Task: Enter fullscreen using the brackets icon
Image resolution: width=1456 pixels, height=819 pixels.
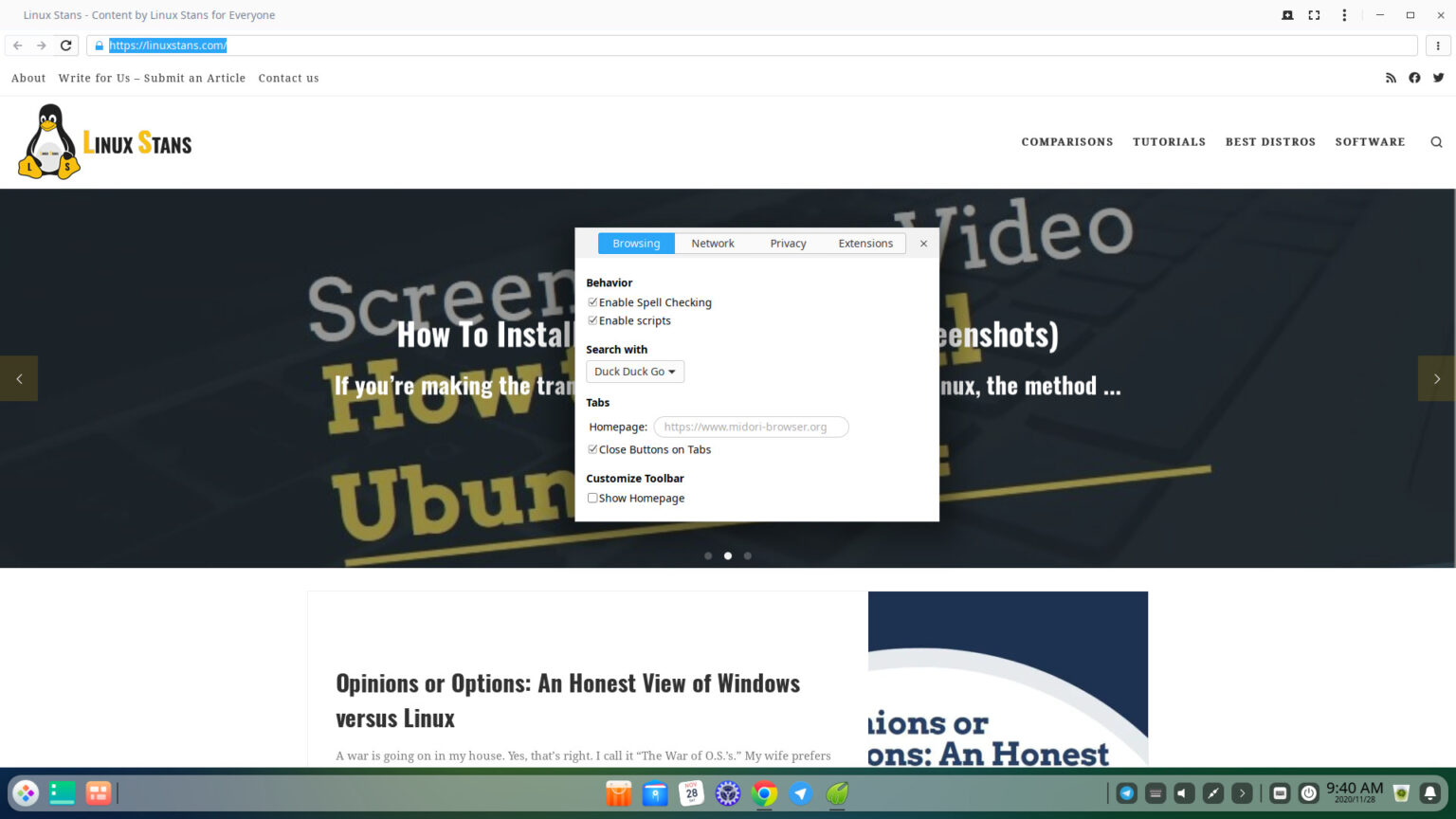Action: [1313, 14]
